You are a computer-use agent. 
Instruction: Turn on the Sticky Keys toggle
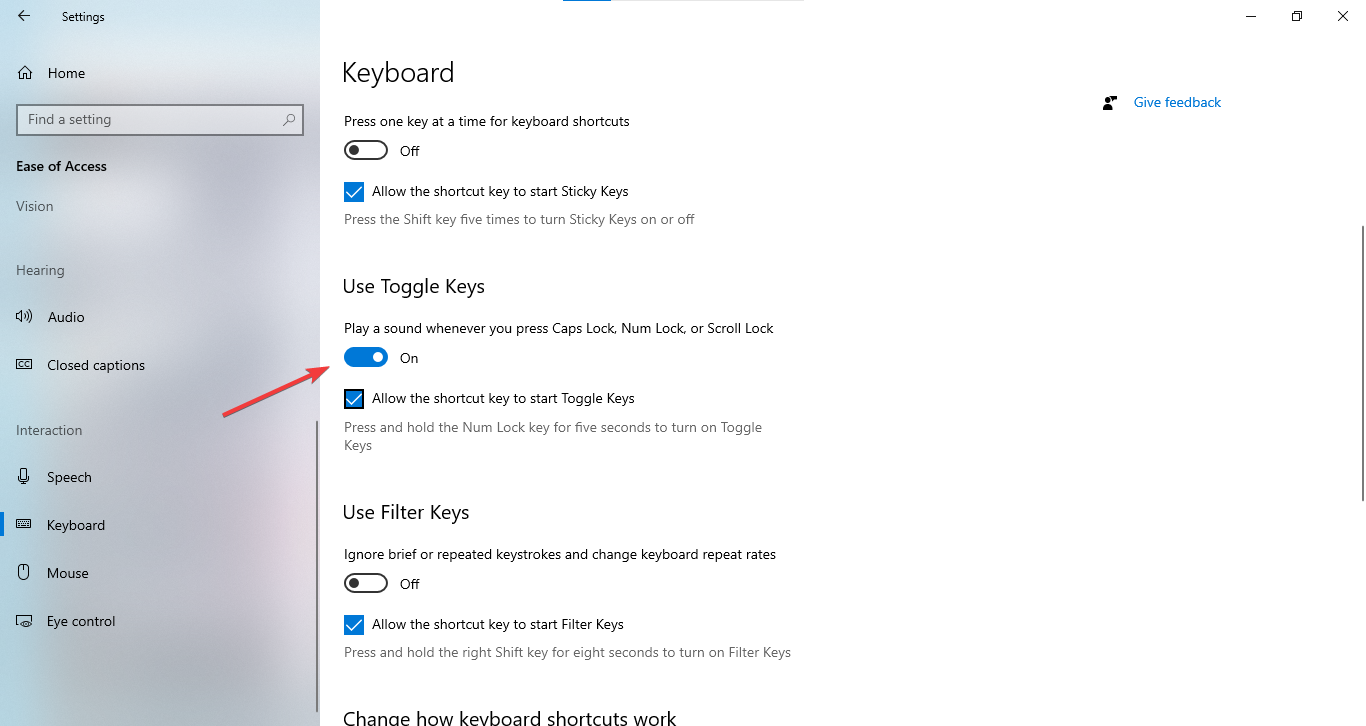coord(366,150)
